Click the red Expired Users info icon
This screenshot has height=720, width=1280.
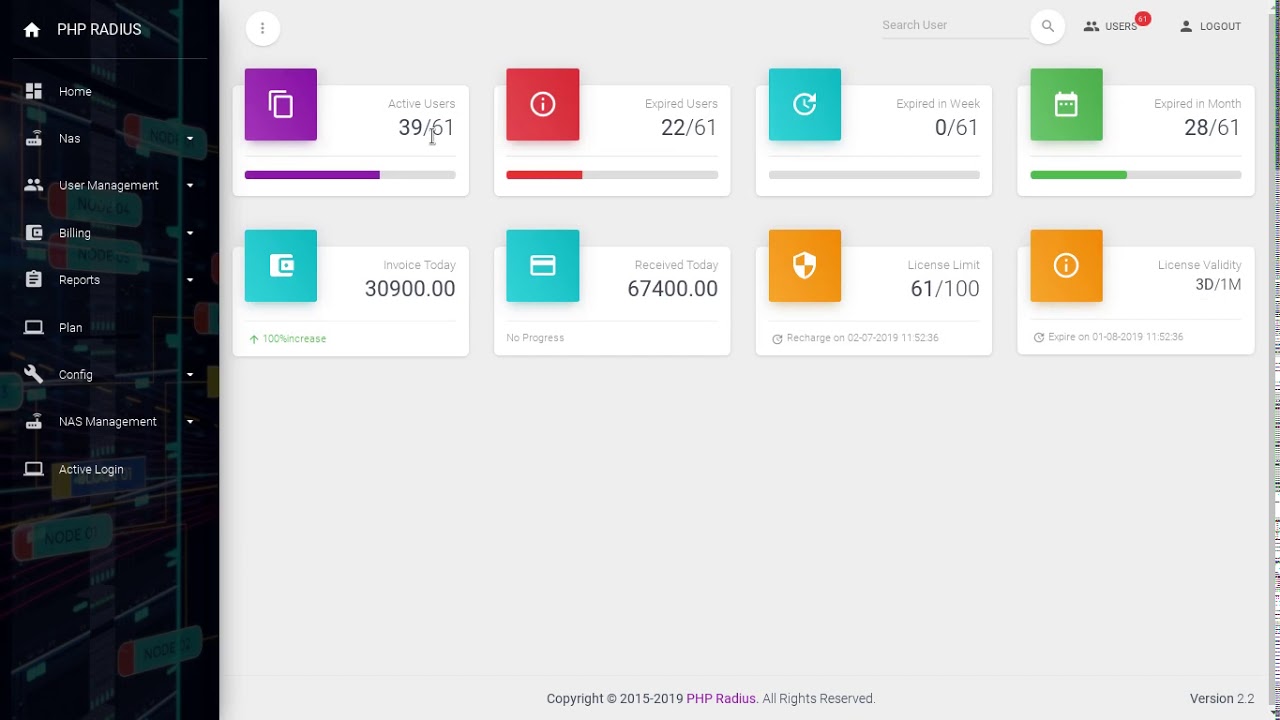(x=543, y=104)
